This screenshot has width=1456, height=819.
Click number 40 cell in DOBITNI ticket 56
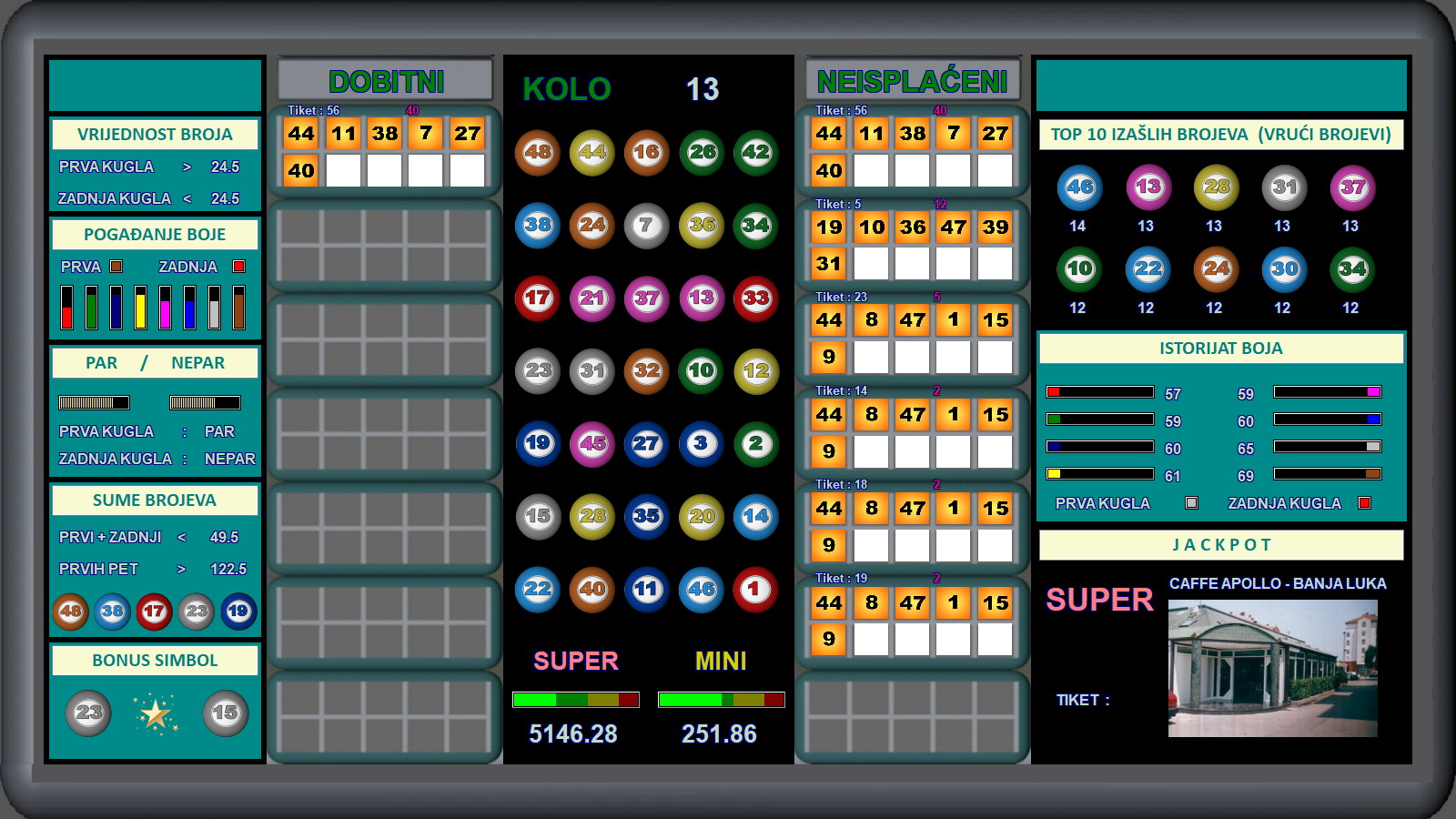pyautogui.click(x=301, y=170)
